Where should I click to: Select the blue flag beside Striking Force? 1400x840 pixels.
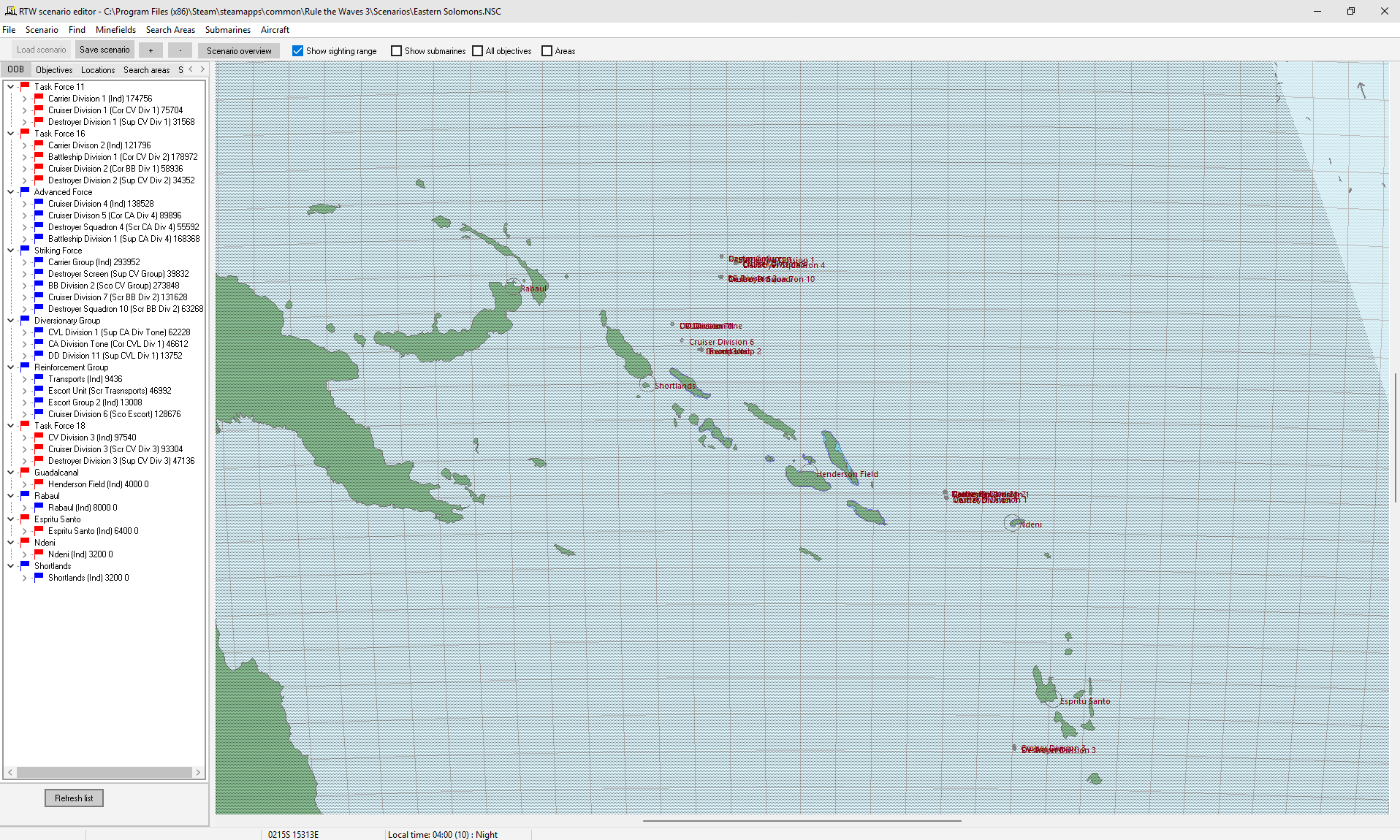coord(24,250)
